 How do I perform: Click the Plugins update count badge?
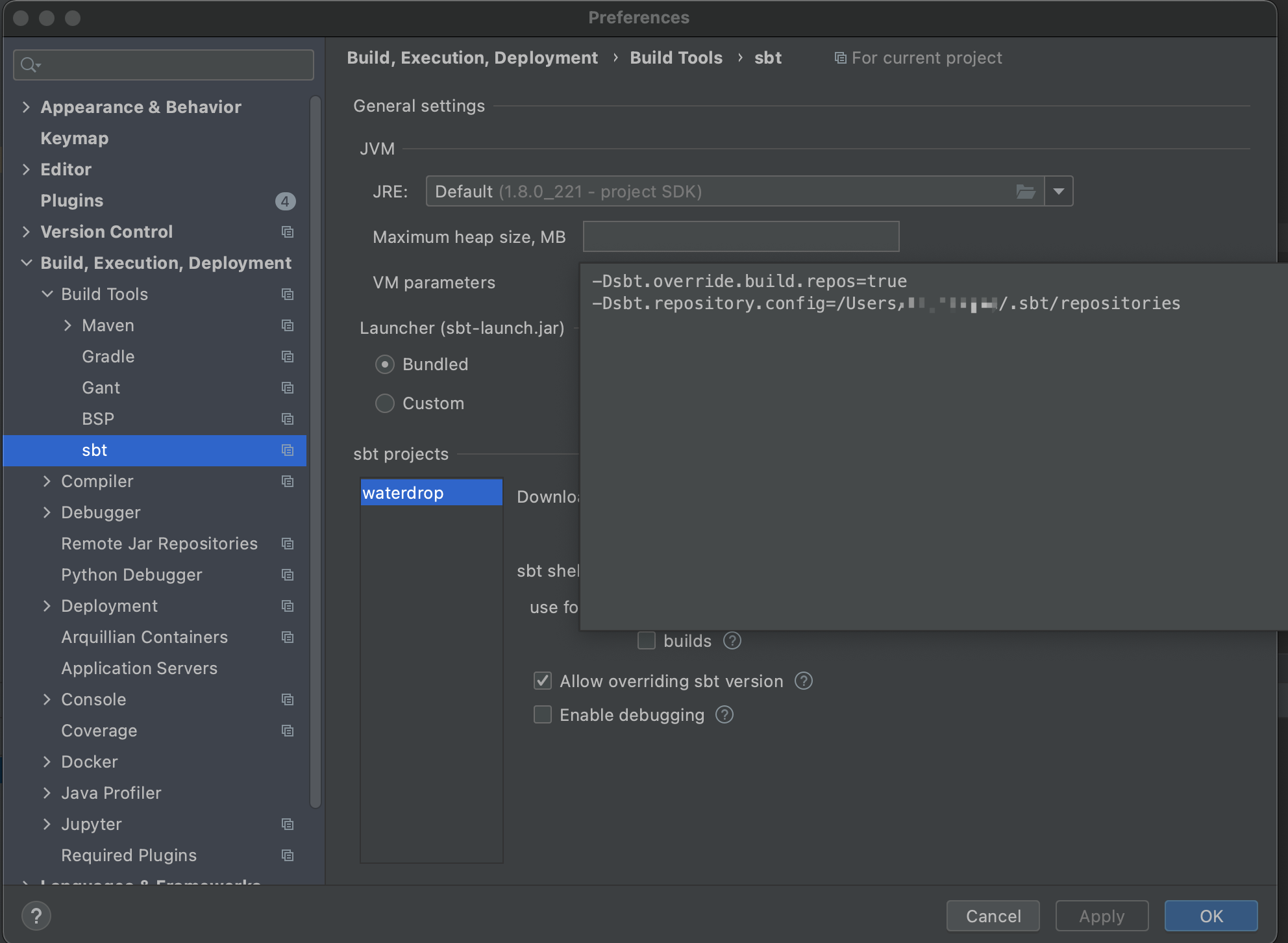[x=285, y=201]
